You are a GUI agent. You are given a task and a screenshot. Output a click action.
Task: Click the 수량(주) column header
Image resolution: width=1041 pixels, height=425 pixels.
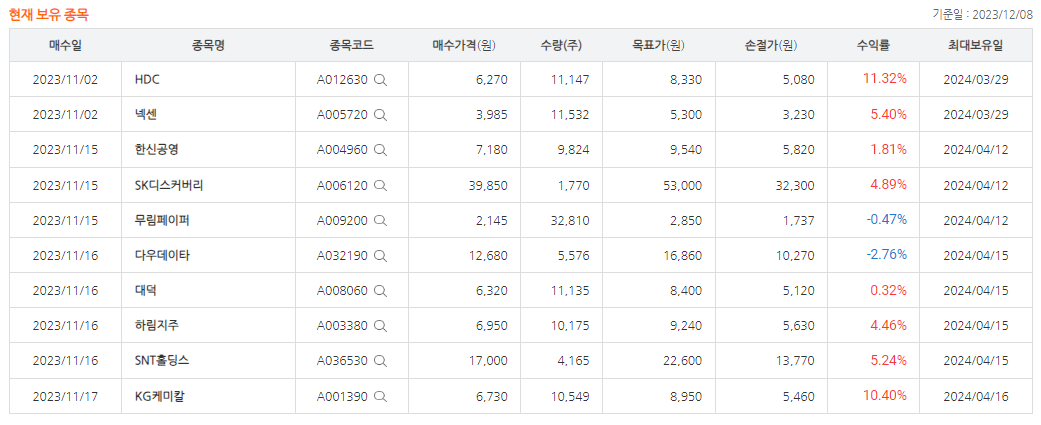(x=562, y=45)
